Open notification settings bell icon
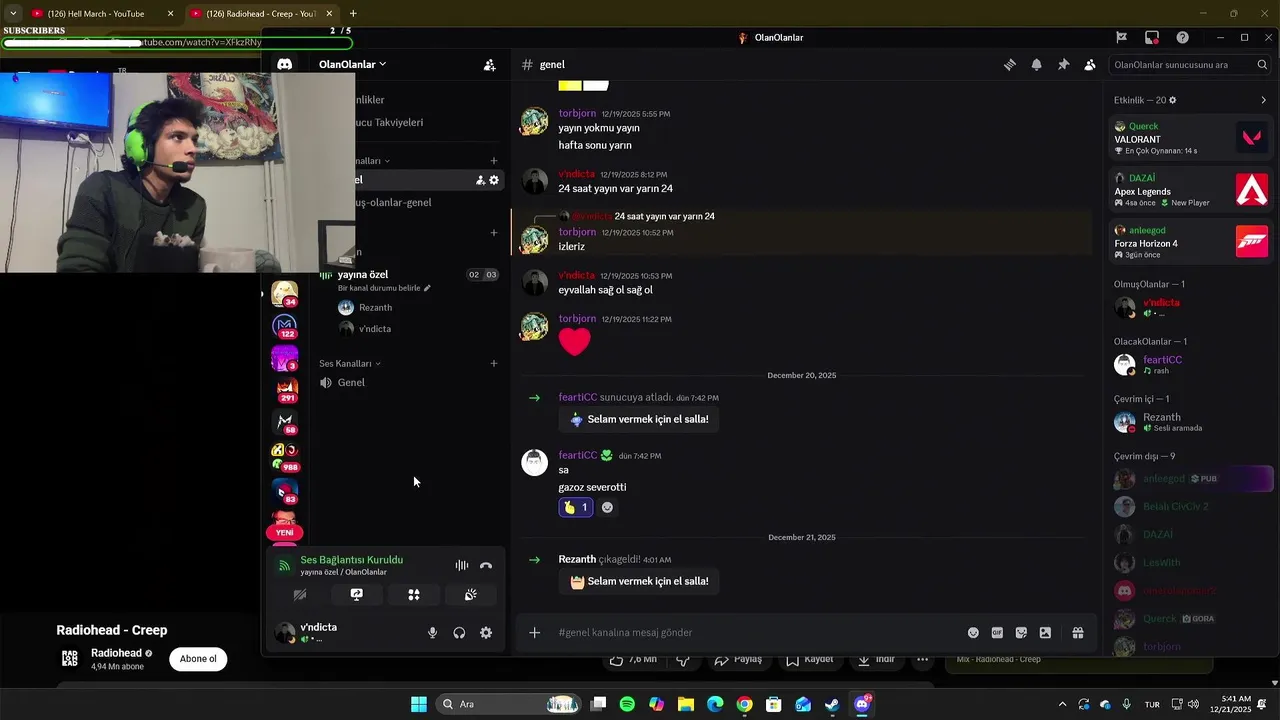The image size is (1280, 720). coord(1036,65)
